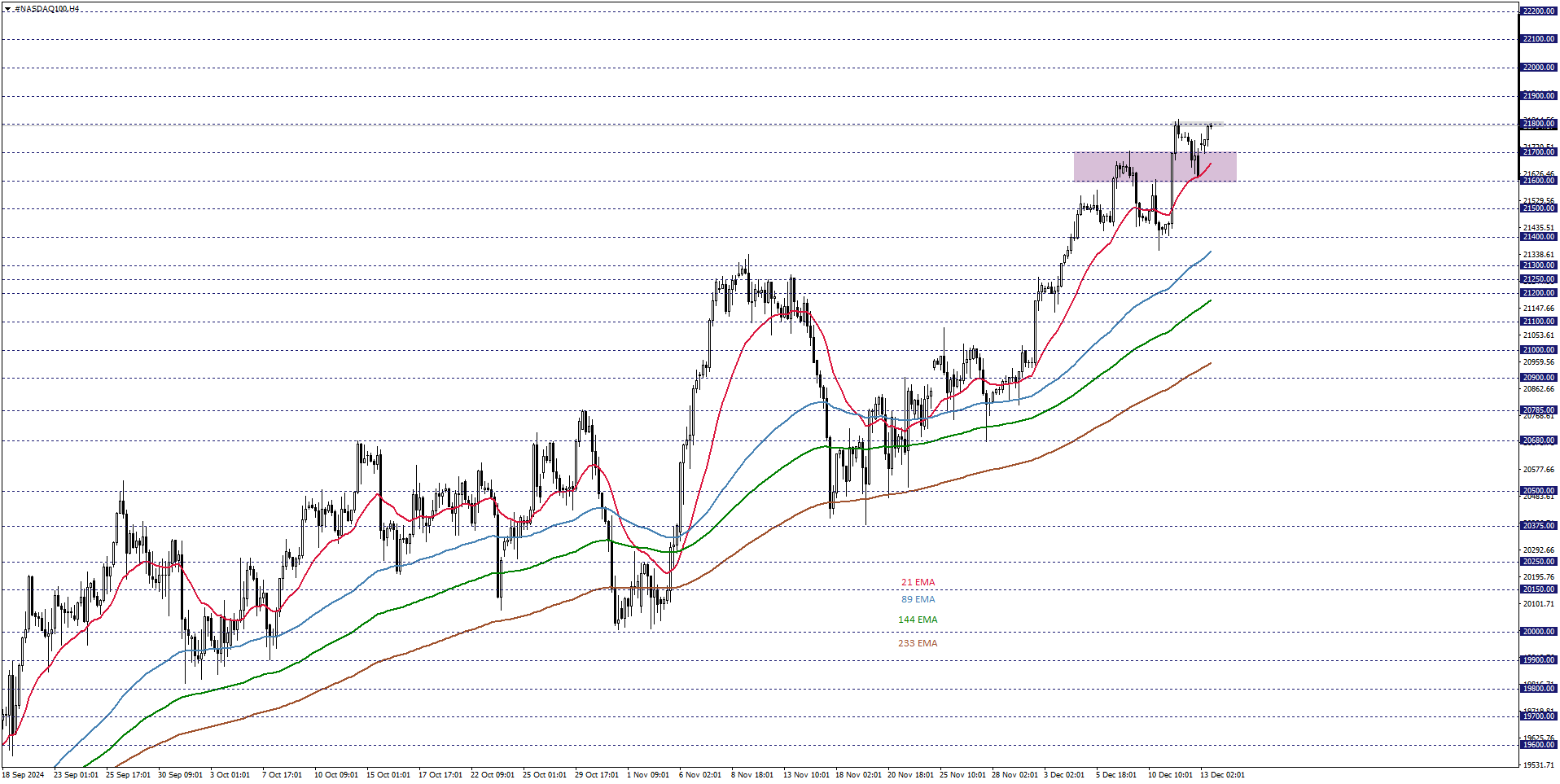Image resolution: width=1560 pixels, height=784 pixels.
Task: Click the 15 Oct 01:01 time label
Action: [x=388, y=775]
